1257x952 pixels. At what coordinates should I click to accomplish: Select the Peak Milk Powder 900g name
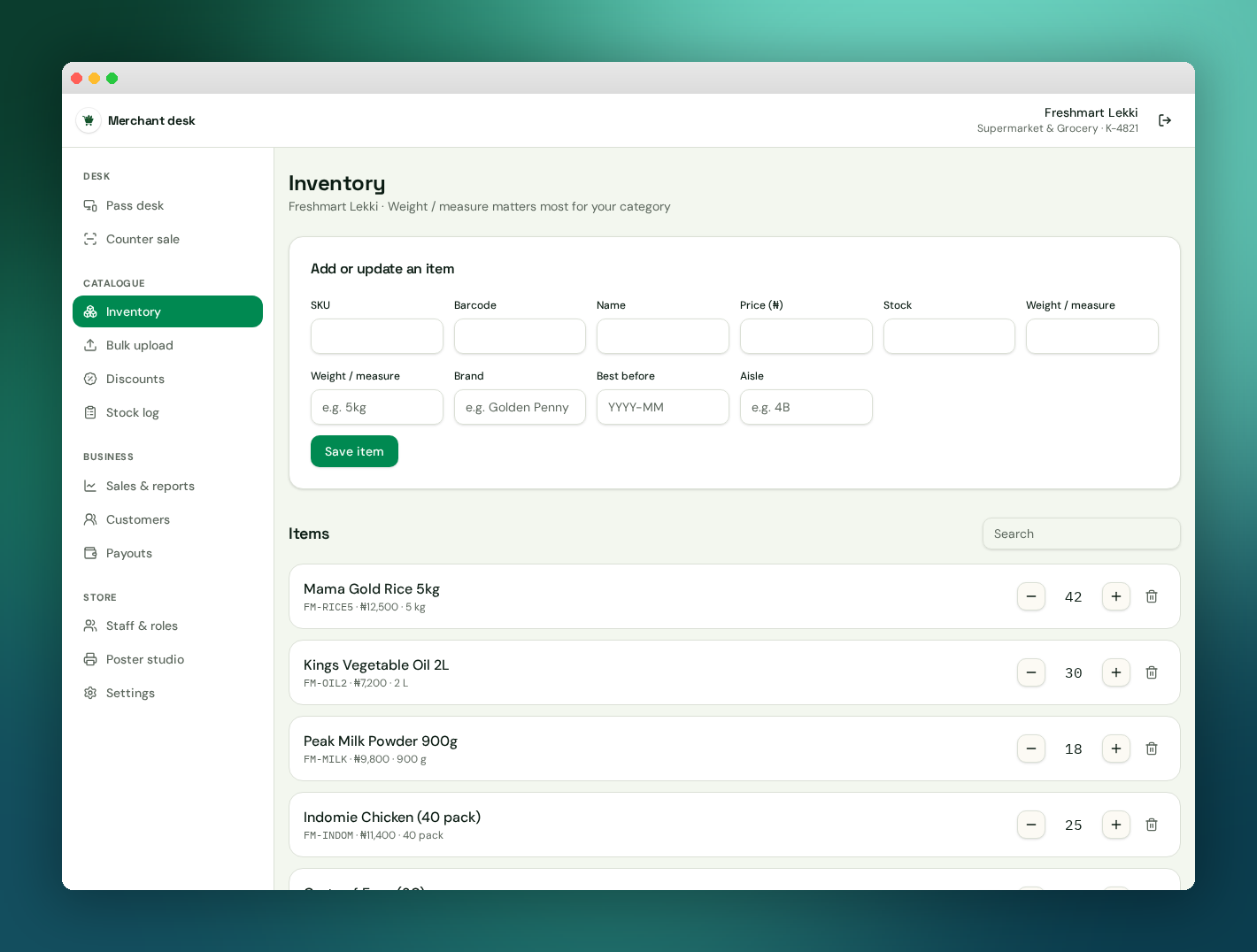[x=381, y=741]
